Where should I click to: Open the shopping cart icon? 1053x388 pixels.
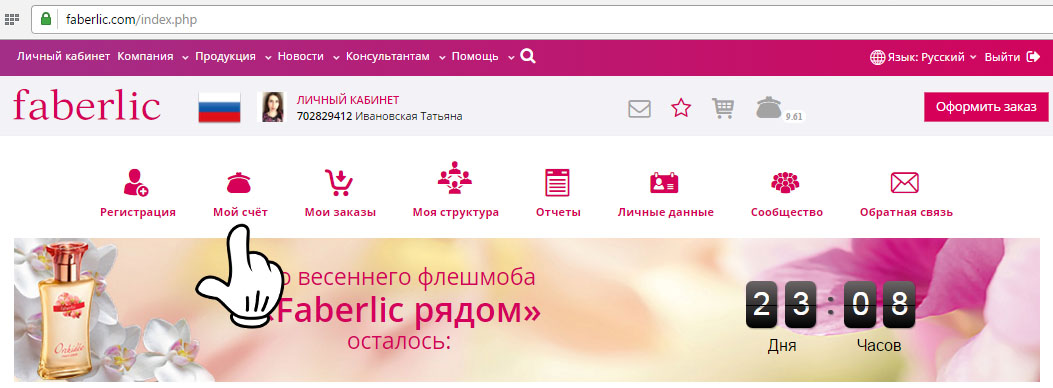click(723, 108)
